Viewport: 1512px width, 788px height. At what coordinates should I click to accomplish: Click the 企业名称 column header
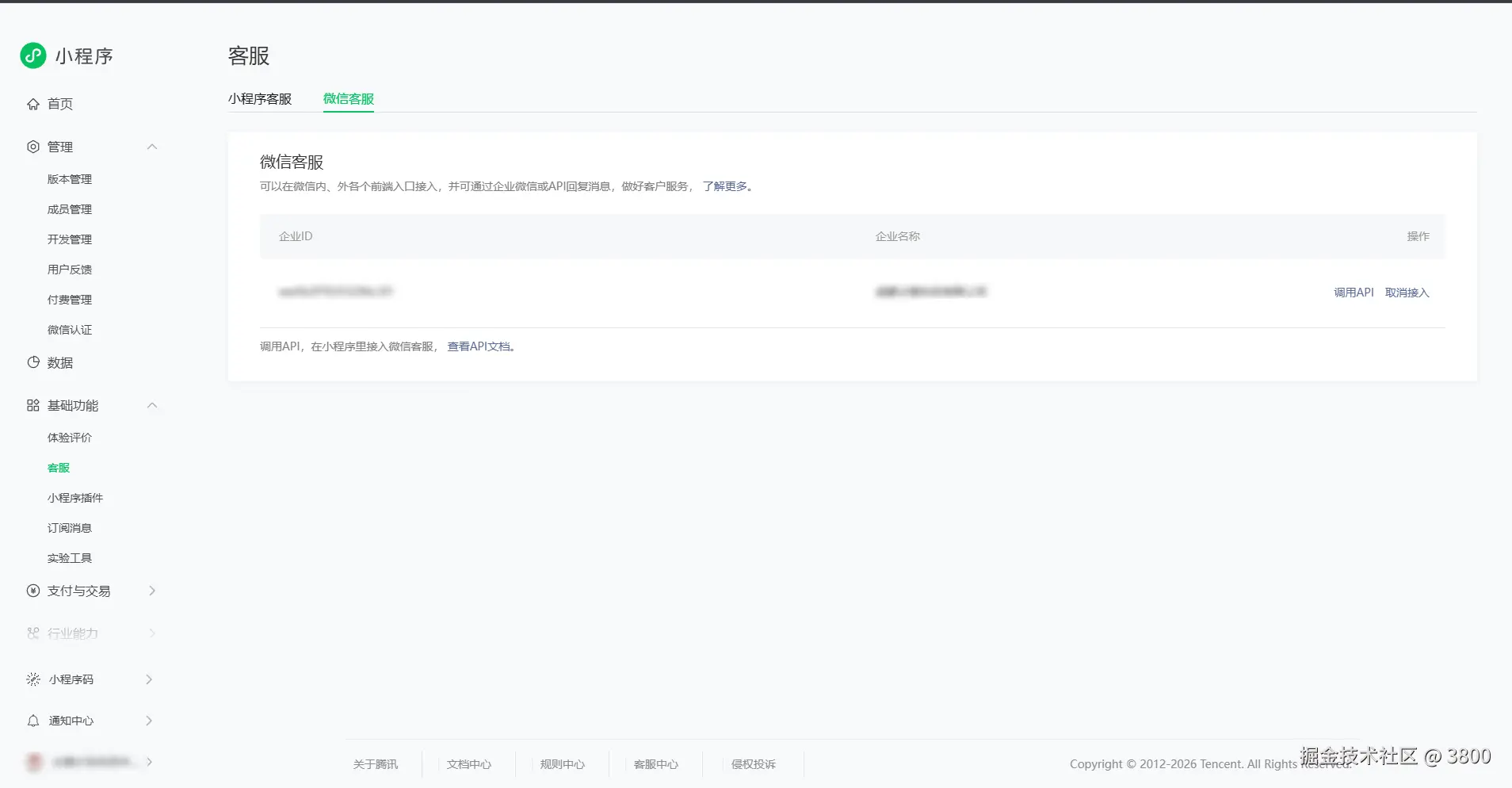click(x=898, y=236)
